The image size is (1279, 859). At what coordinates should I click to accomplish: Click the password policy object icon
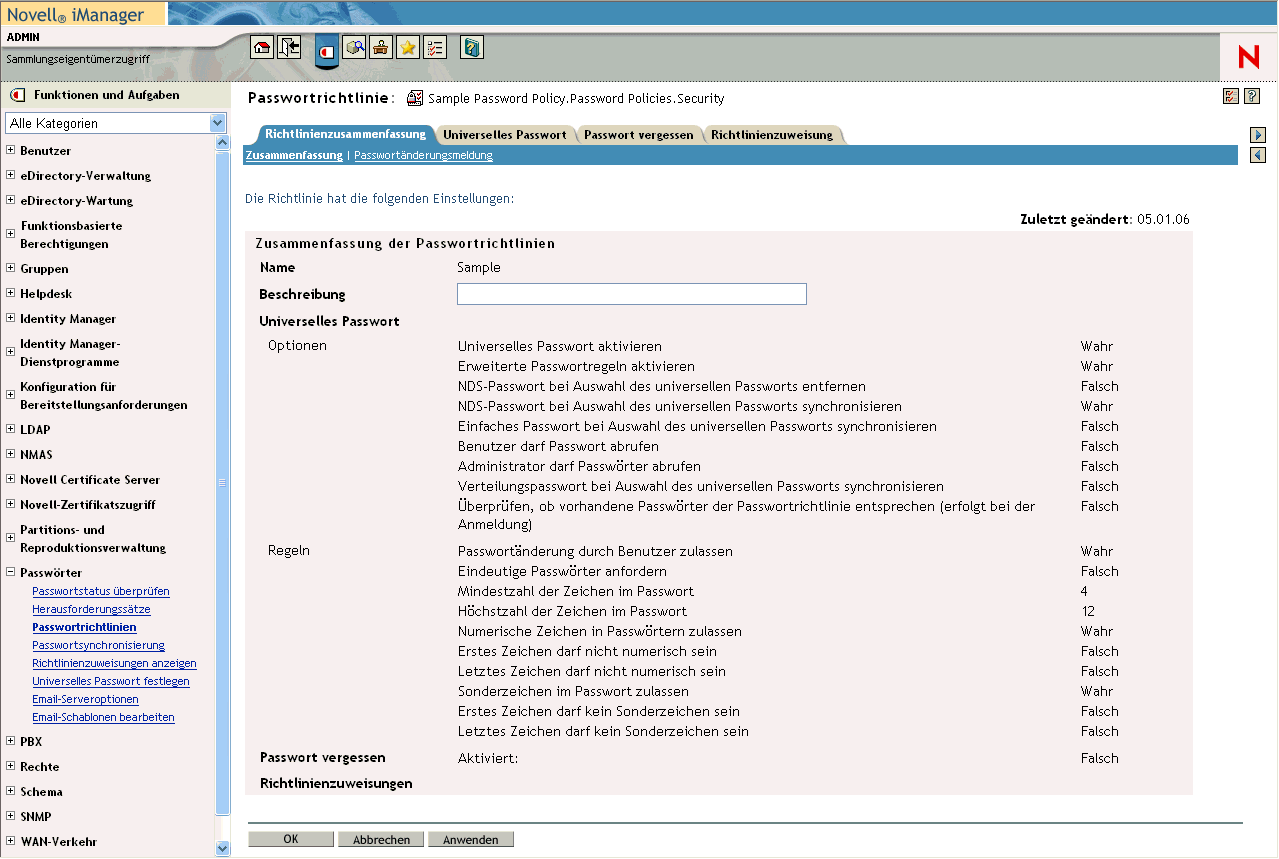415,98
